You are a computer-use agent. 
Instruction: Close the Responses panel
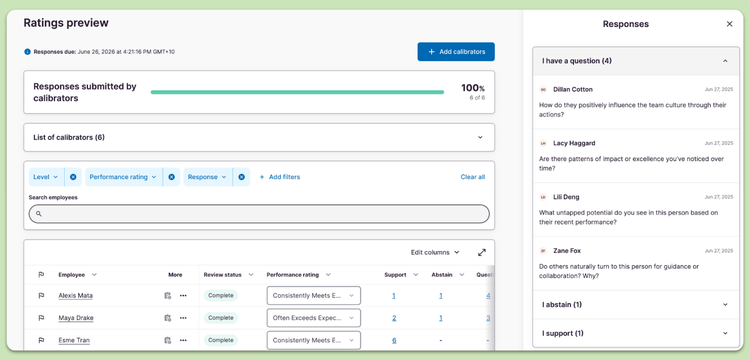coord(729,24)
